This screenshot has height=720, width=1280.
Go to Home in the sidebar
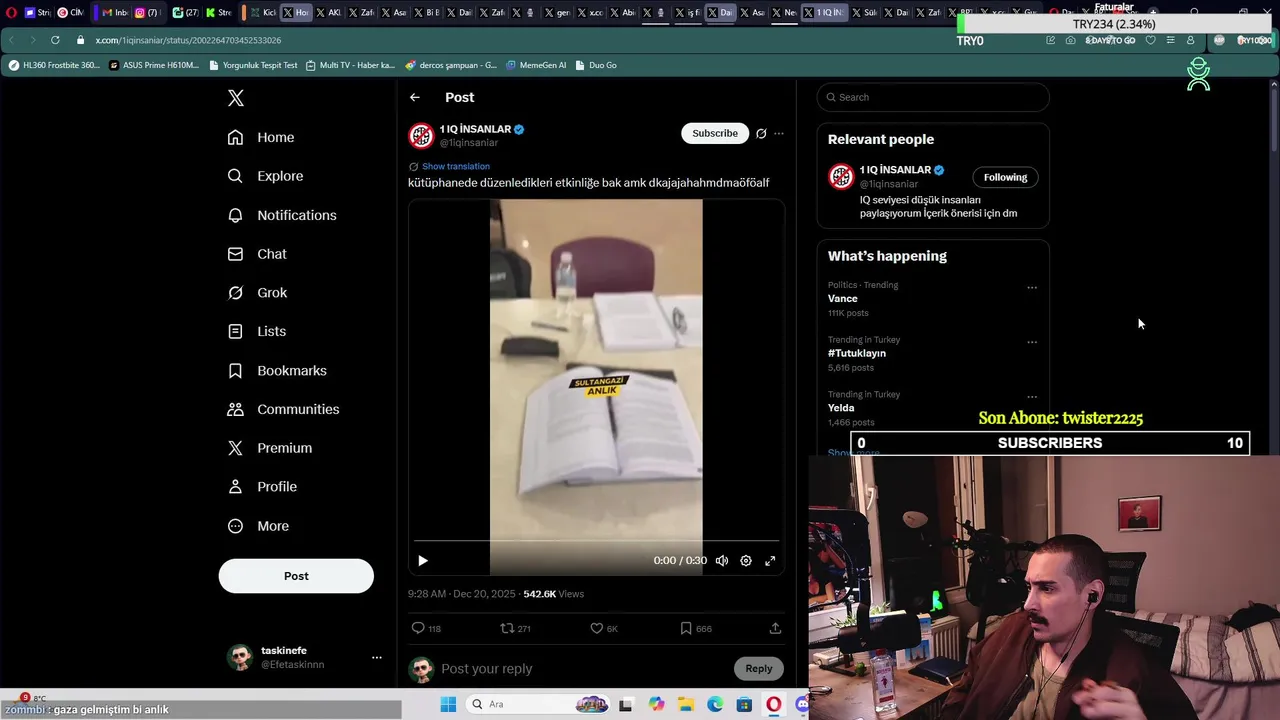(261, 137)
